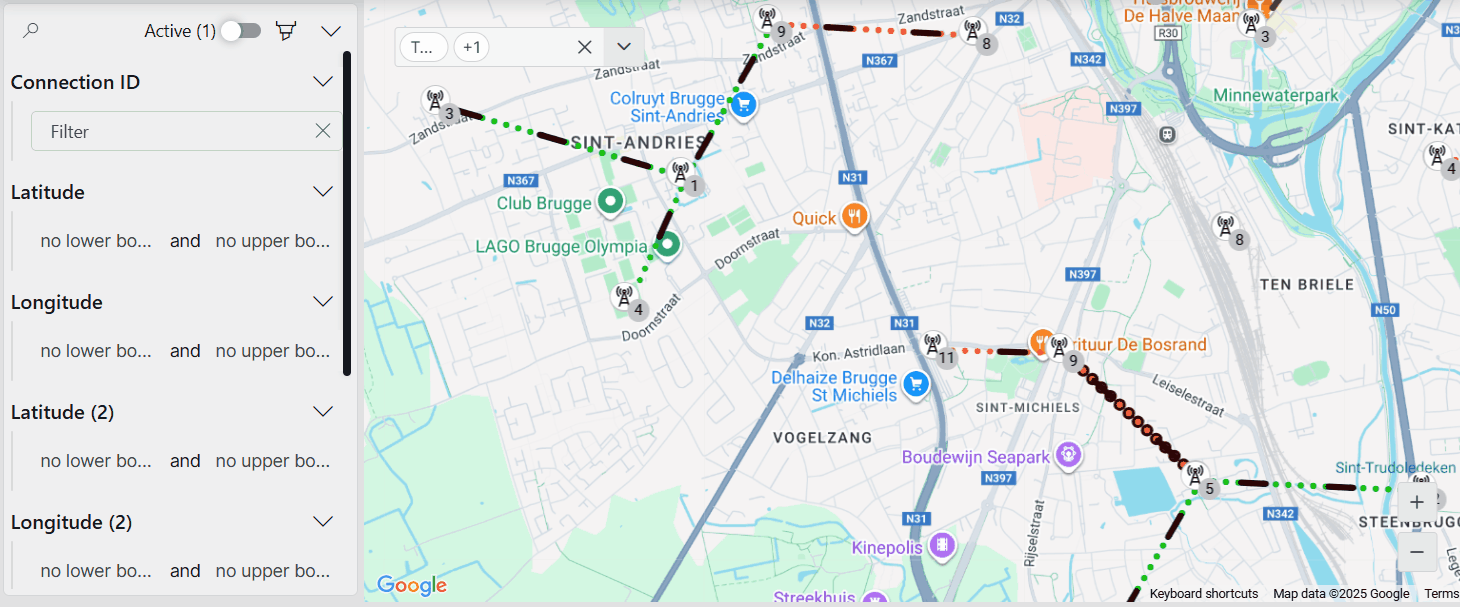The width and height of the screenshot is (1460, 607).
Task: Click the +1 layer tag
Action: (472, 47)
